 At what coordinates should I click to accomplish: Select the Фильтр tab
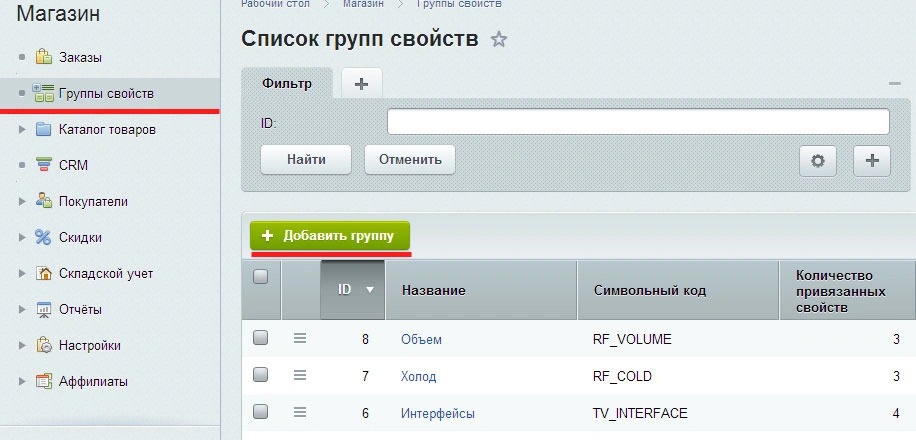coord(287,83)
